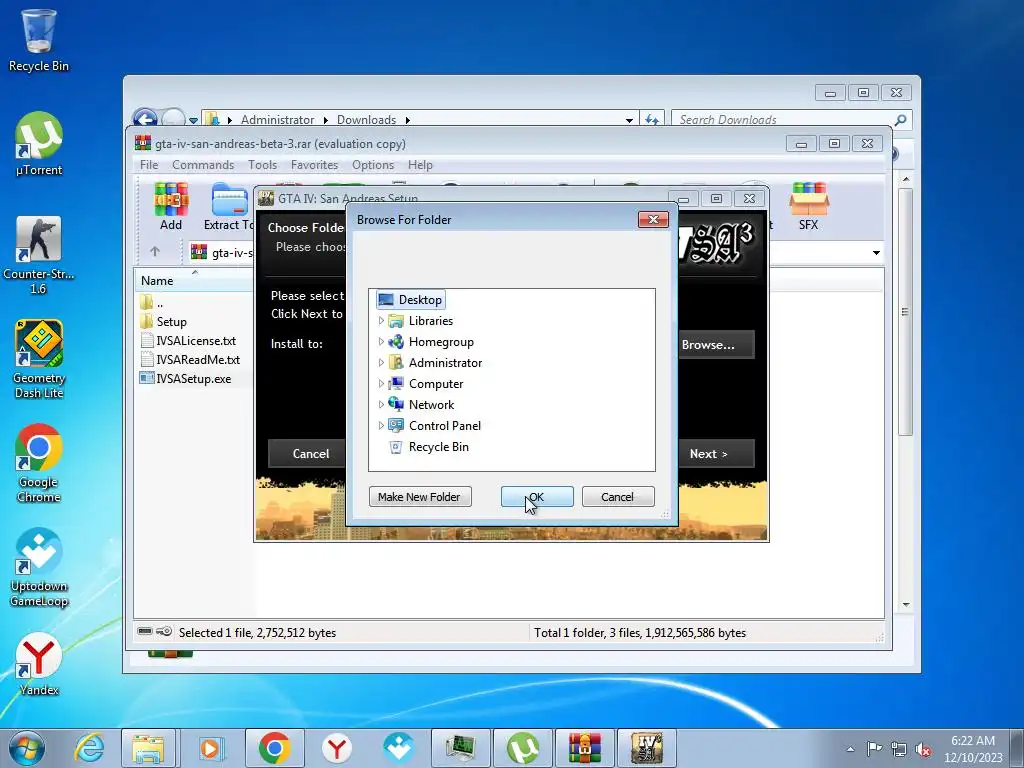Click the WinRAR Add toolbar icon
1024x768 pixels.
tap(171, 206)
